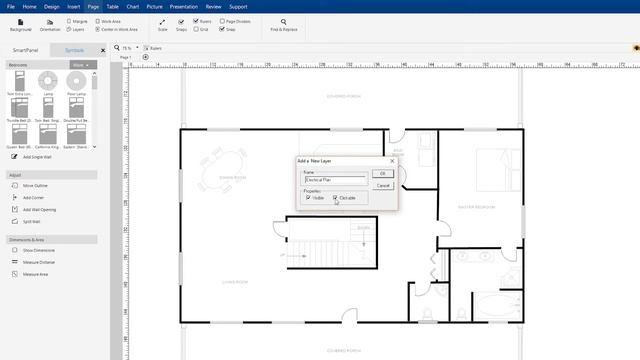Open the Support ribbon tab
This screenshot has height=360, width=640.
238,7
